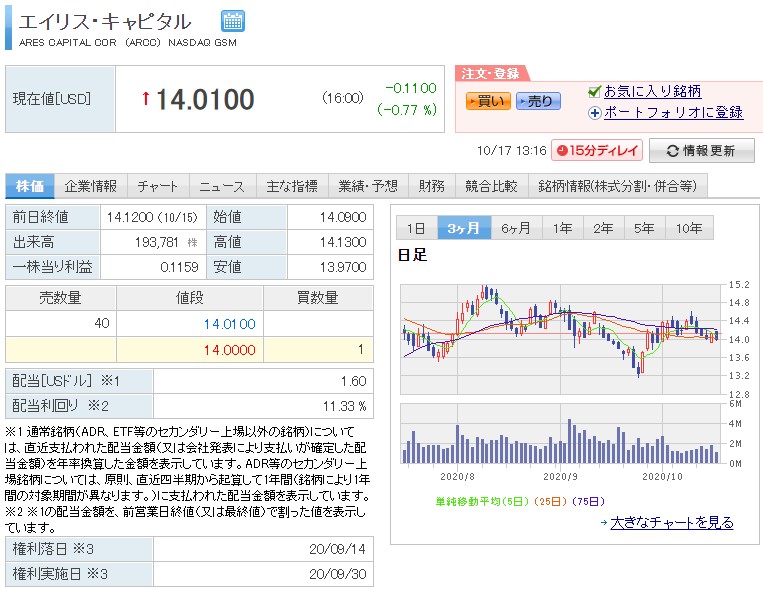
Task: Click the 高値 value 14.1300
Action: point(343,242)
